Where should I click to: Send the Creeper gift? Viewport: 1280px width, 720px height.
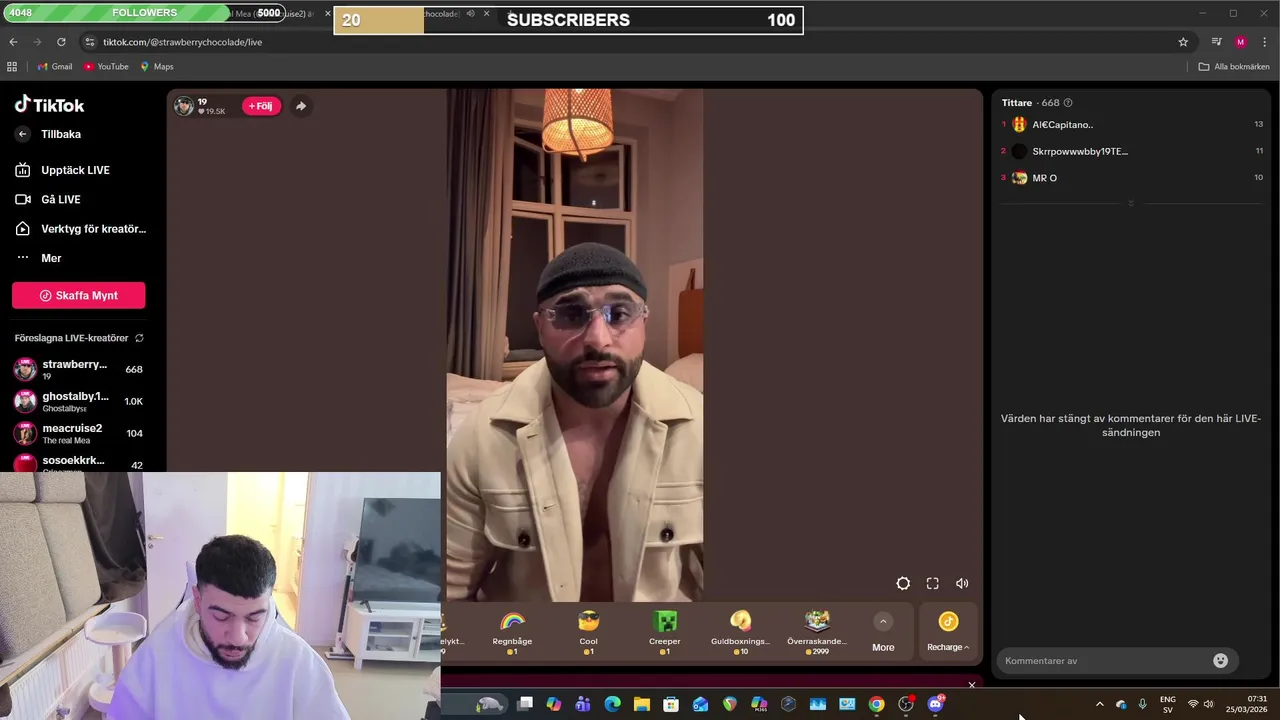(665, 632)
